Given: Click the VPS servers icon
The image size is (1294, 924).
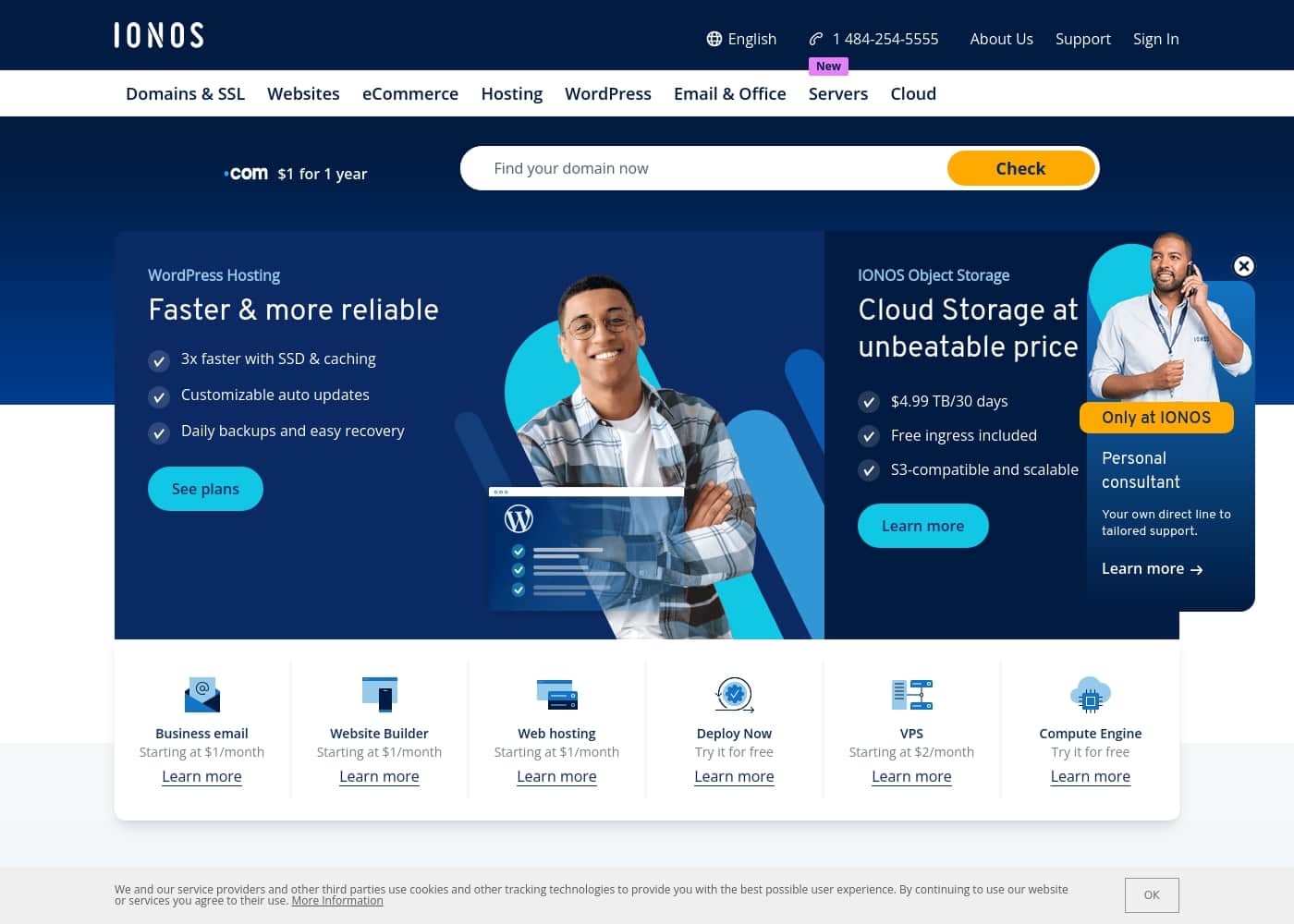Looking at the screenshot, I should click(911, 694).
